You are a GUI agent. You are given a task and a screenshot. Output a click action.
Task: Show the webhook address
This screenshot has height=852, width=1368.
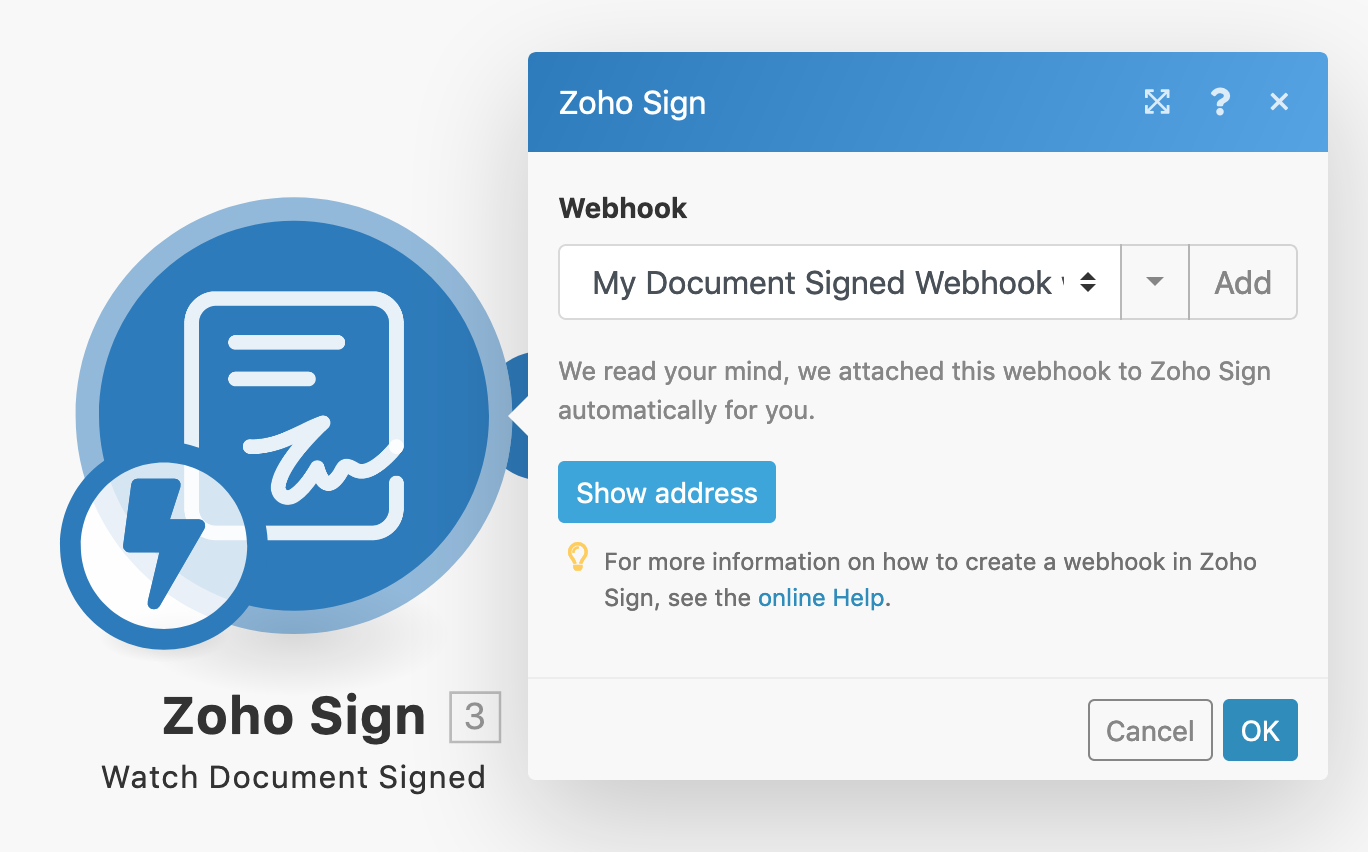point(667,492)
